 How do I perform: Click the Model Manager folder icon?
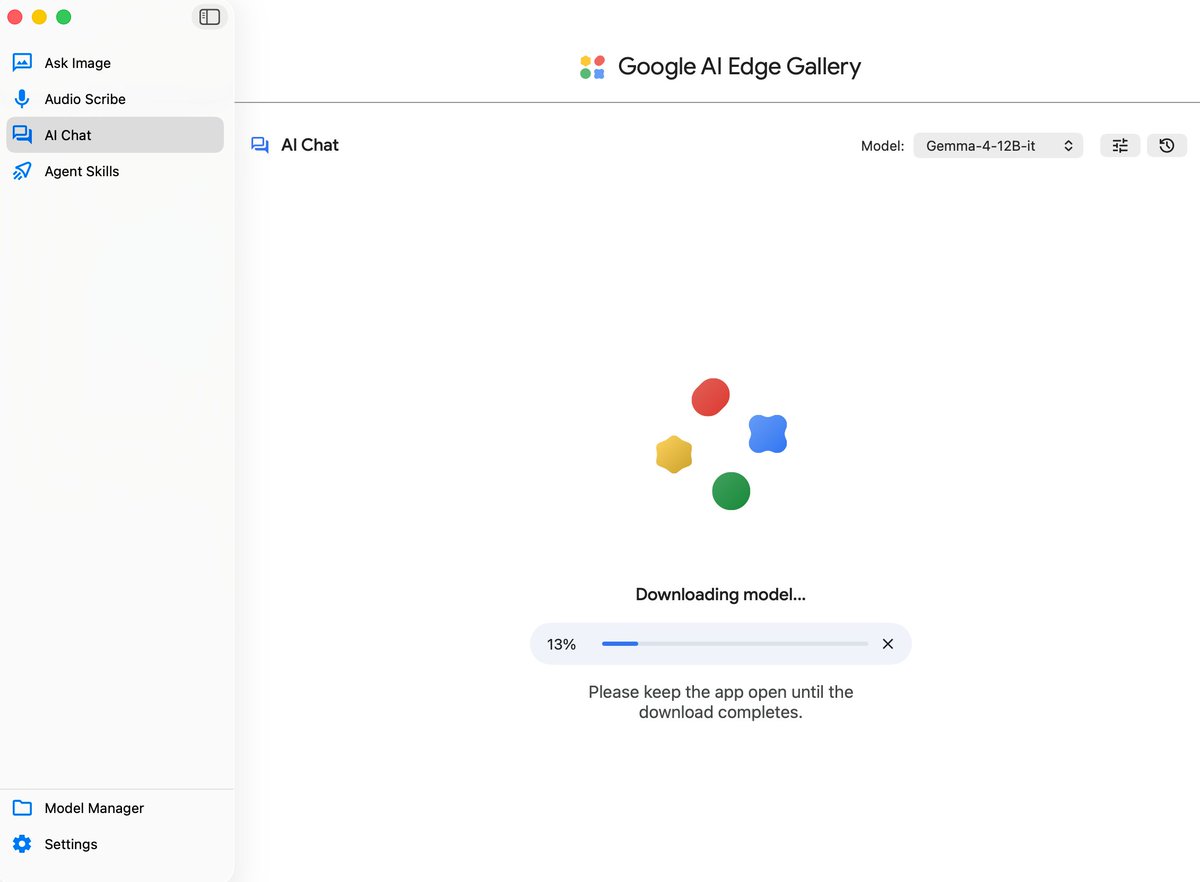pyautogui.click(x=22, y=808)
